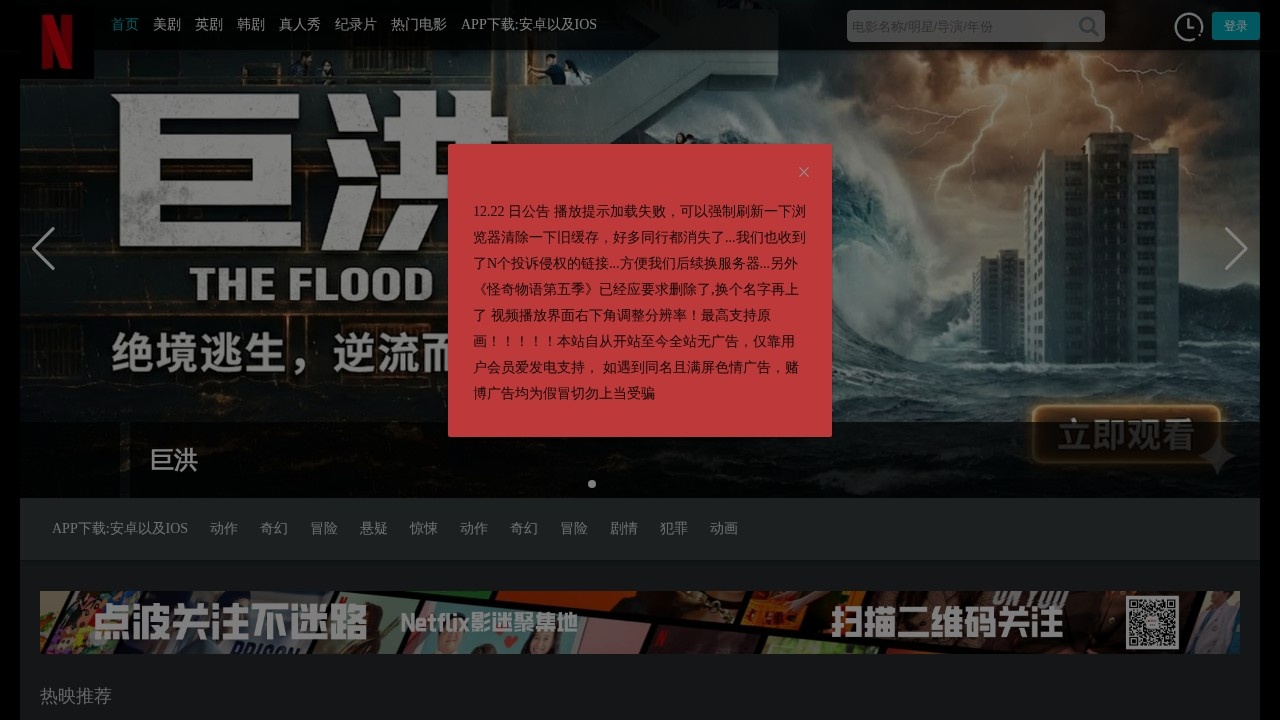The width and height of the screenshot is (1280, 720).
Task: Open viewing history via the clock icon
Action: coord(1188,27)
